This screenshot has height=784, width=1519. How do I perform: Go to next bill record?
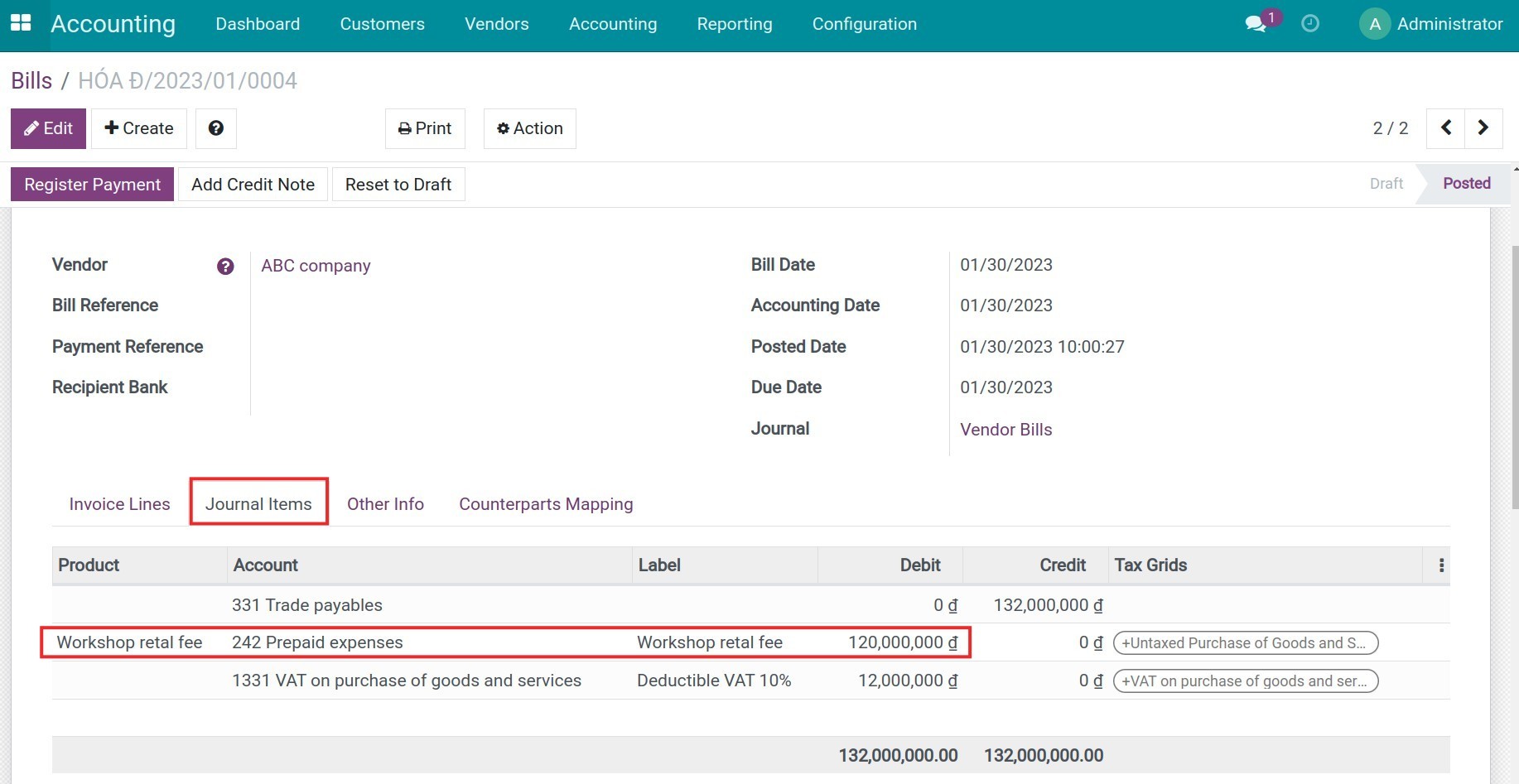point(1483,128)
